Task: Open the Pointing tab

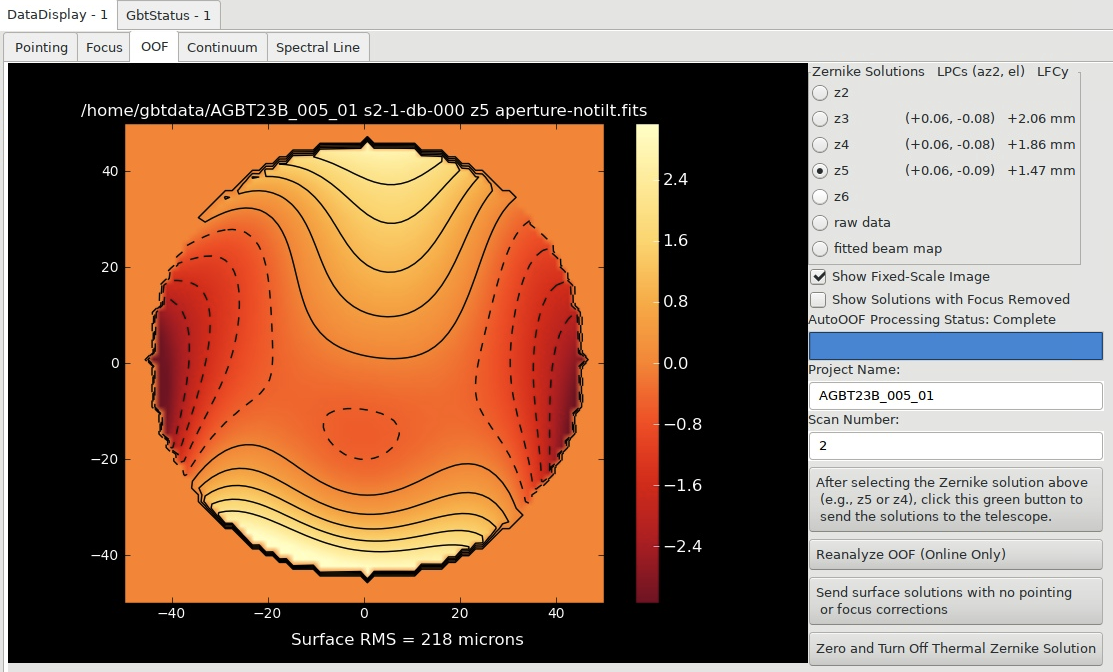Action: (x=41, y=48)
